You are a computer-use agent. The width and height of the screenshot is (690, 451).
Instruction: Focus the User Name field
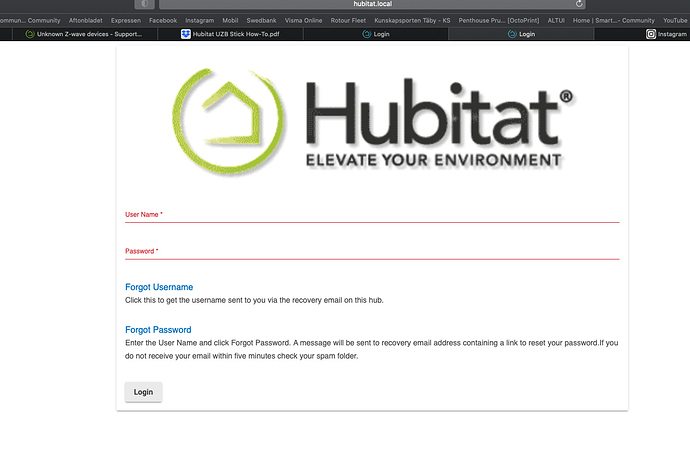372,215
